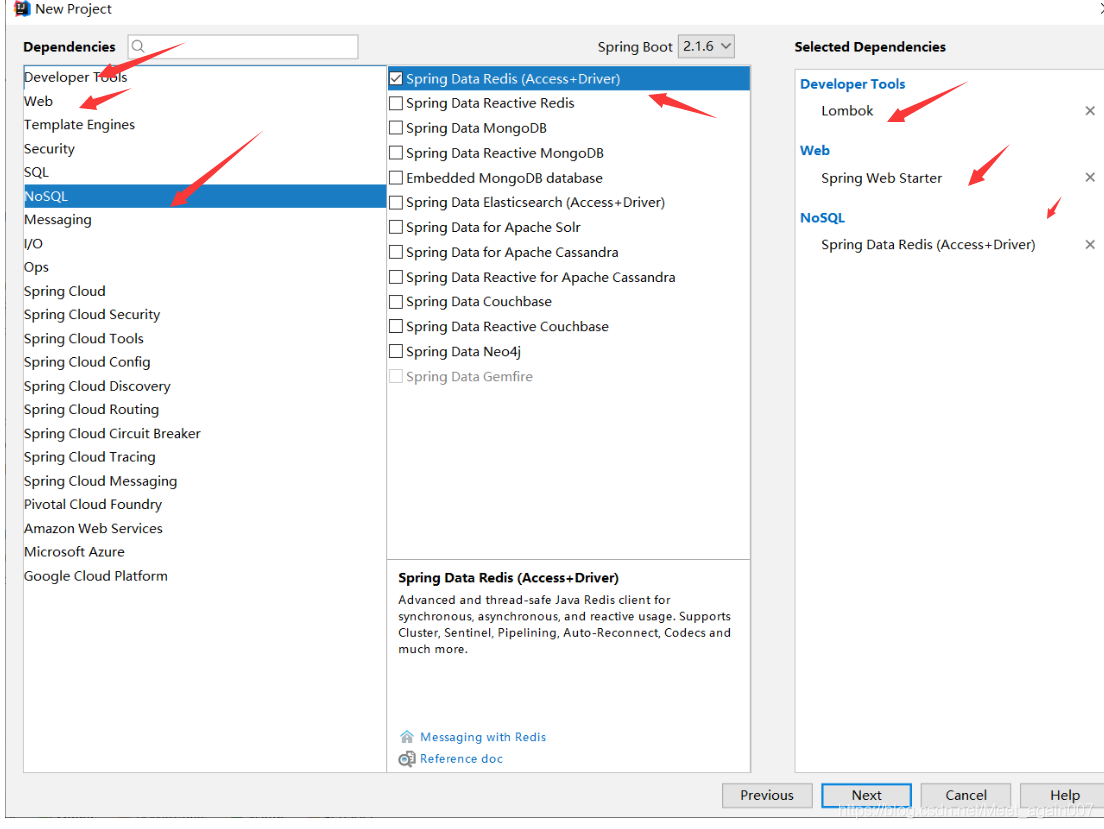1104x829 pixels.
Task: Click disabled Spring Data Gemfire checkbox
Action: [x=396, y=376]
